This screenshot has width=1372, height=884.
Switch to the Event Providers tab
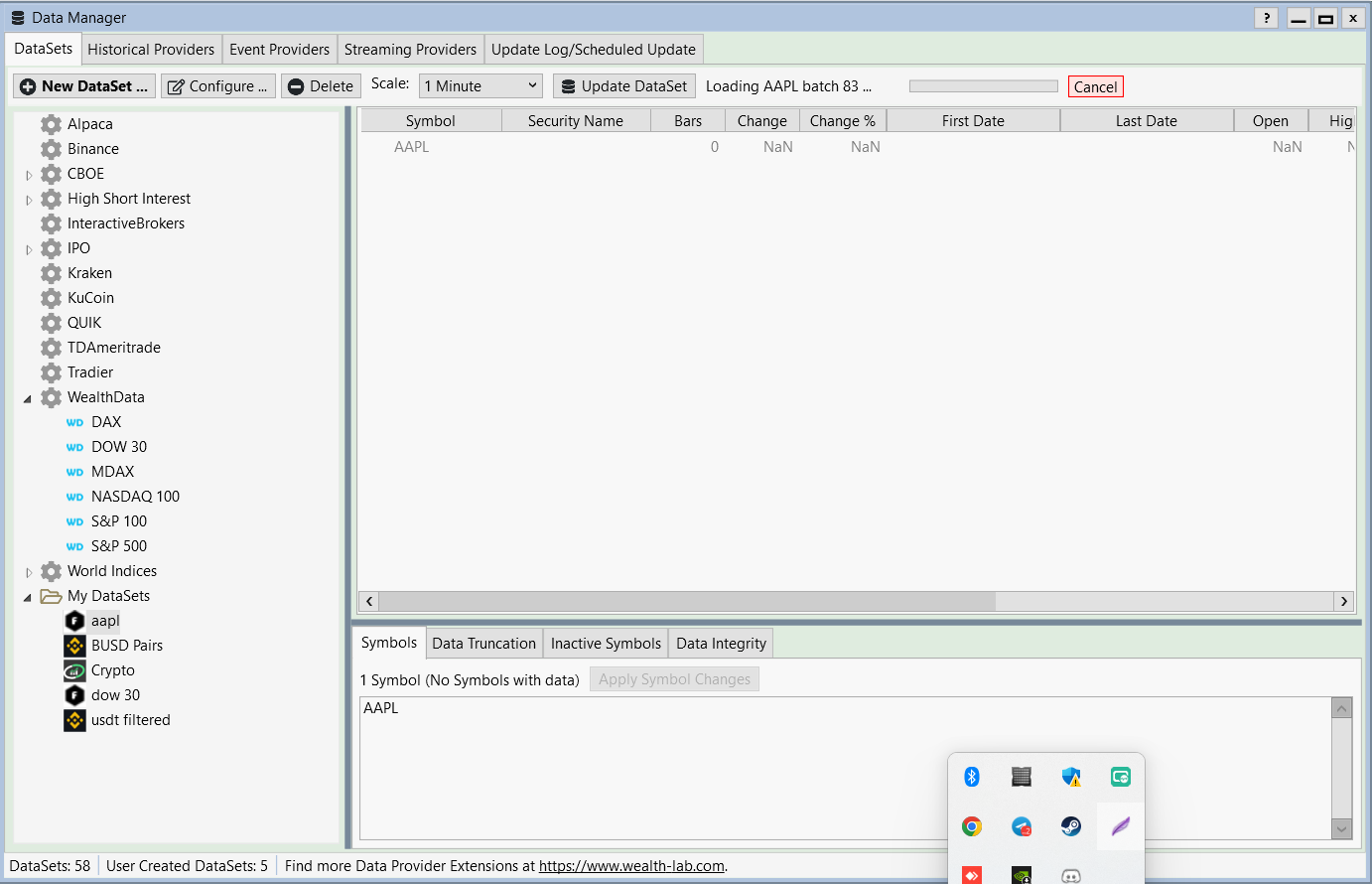(x=279, y=49)
